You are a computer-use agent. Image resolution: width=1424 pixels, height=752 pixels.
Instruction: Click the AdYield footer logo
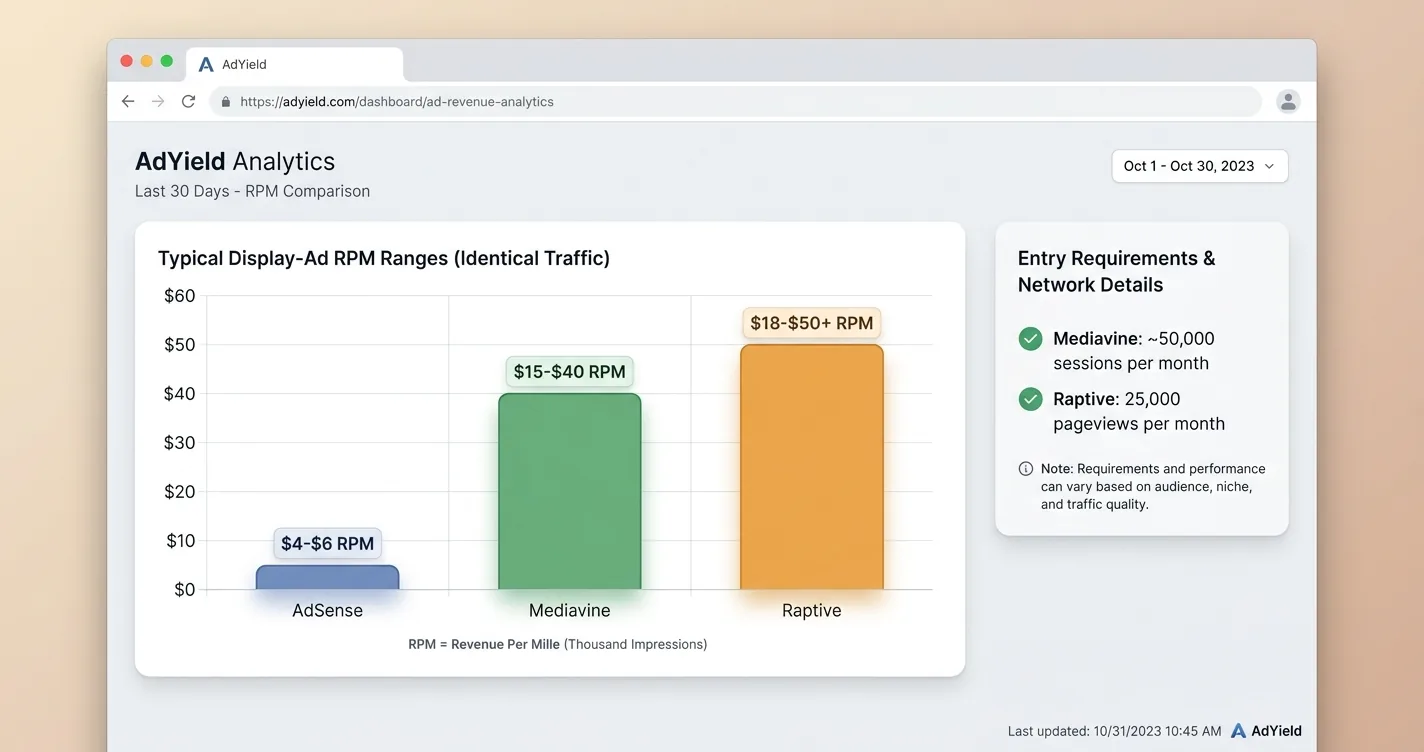click(x=1266, y=731)
